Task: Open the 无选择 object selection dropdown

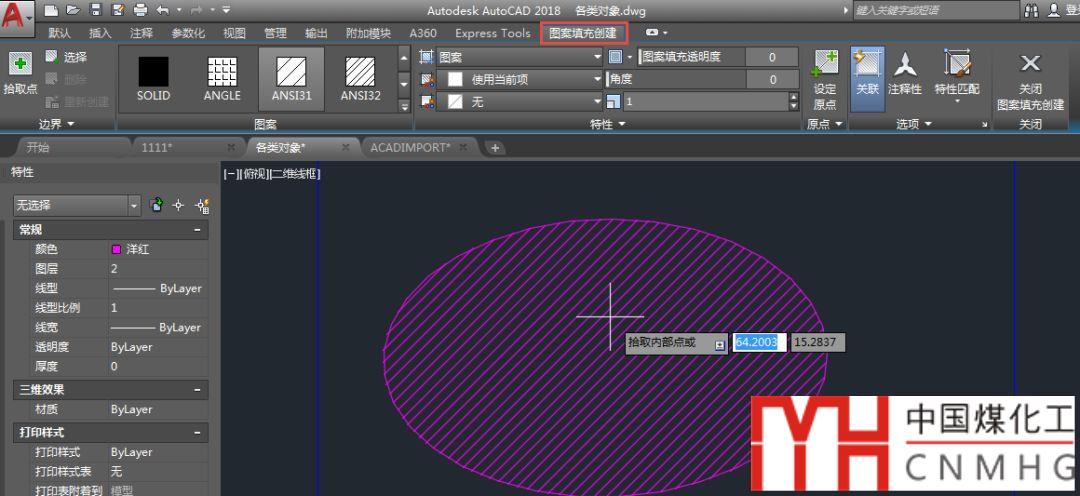Action: pyautogui.click(x=134, y=205)
